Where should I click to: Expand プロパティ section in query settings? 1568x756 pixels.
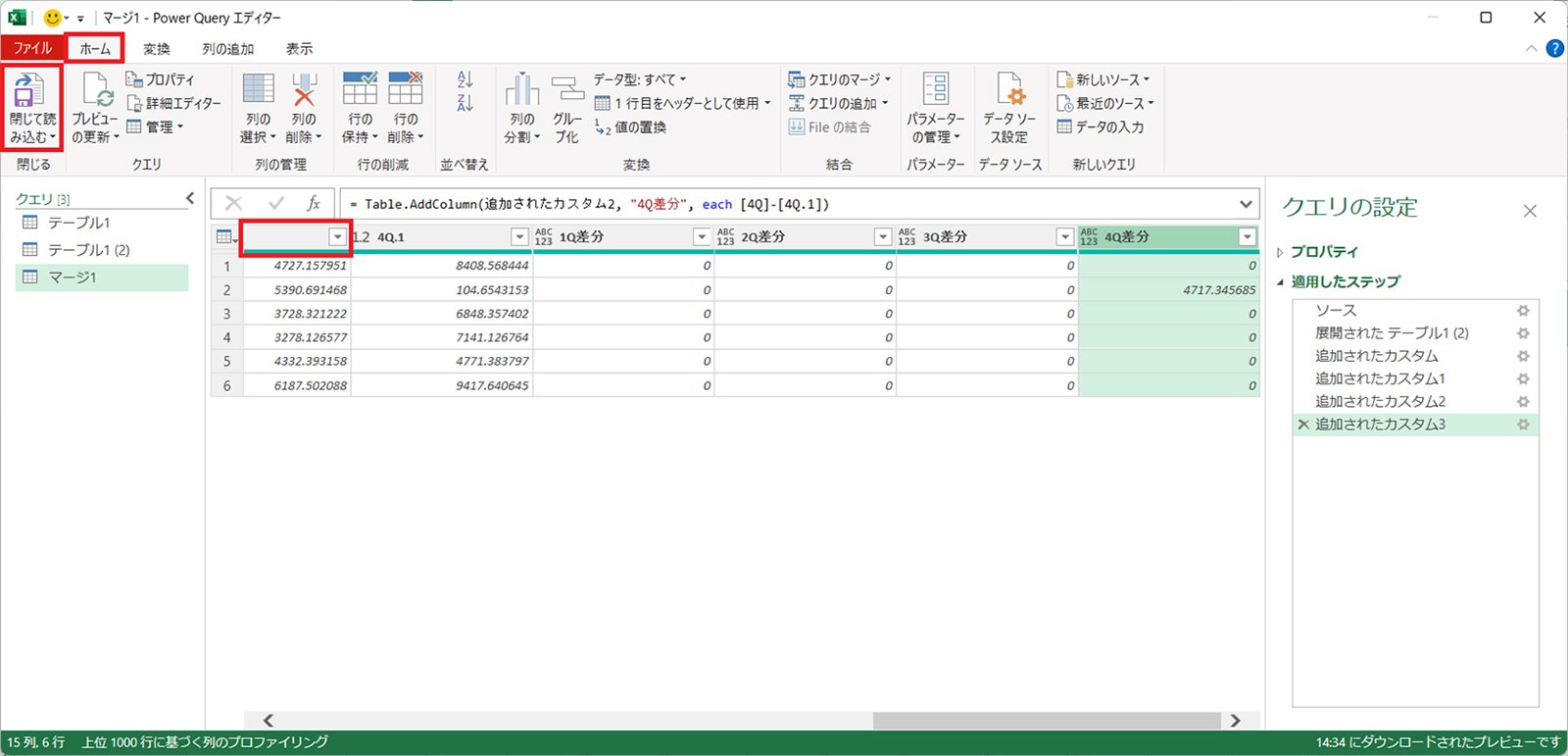[x=1280, y=253]
